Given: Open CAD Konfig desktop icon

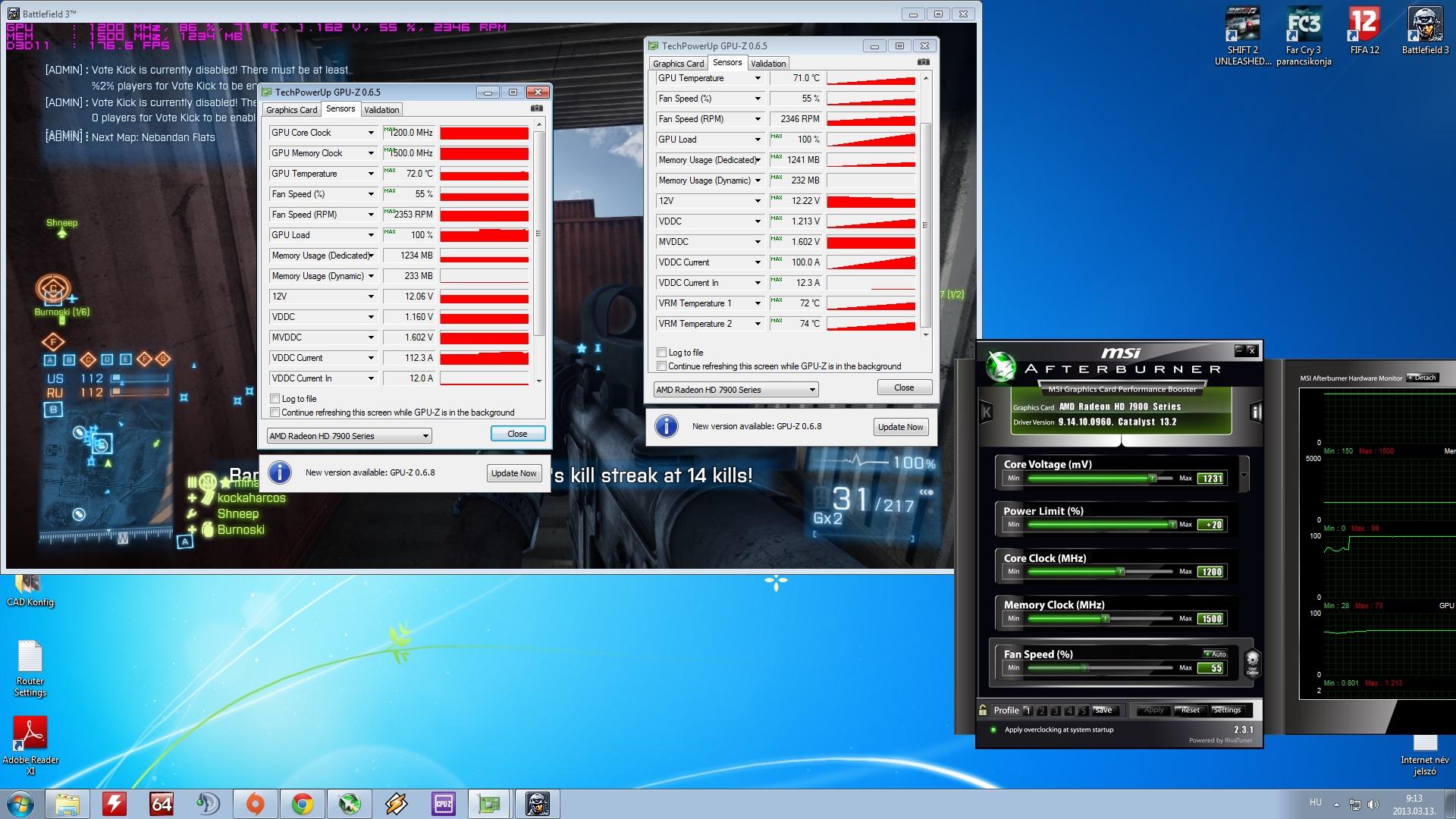Looking at the screenshot, I should coord(30,591).
